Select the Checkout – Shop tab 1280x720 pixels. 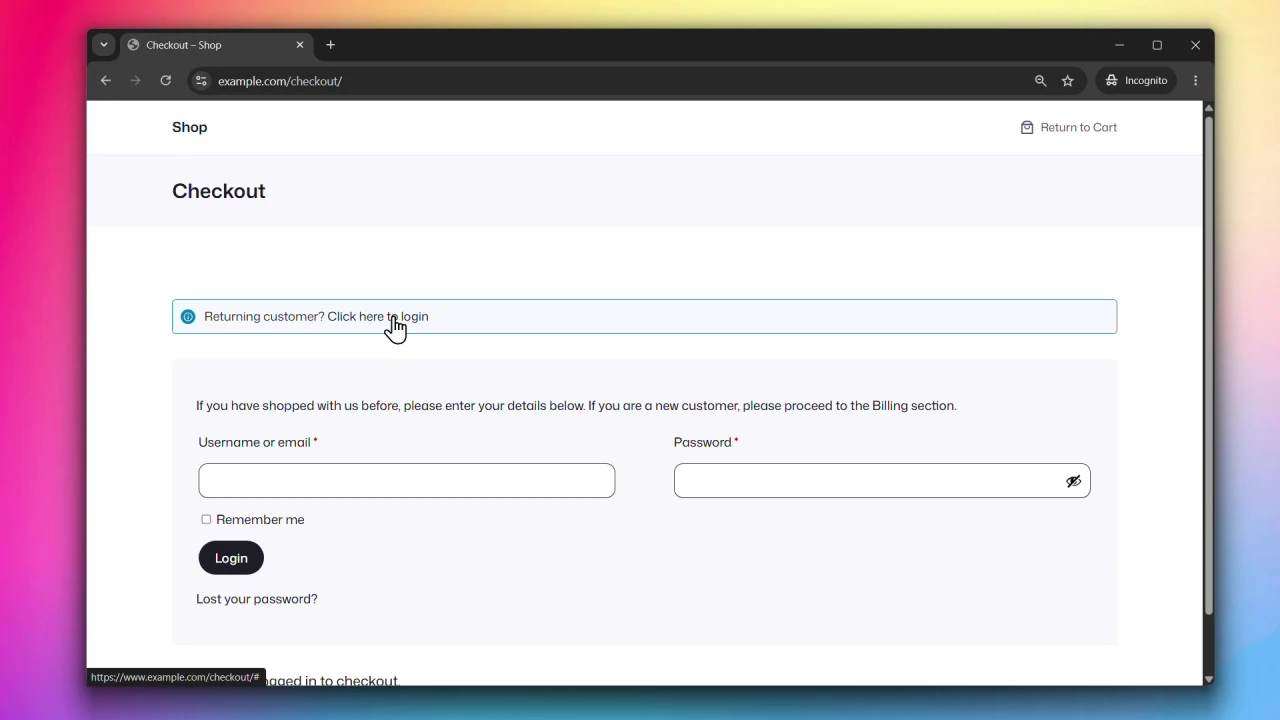point(217,45)
